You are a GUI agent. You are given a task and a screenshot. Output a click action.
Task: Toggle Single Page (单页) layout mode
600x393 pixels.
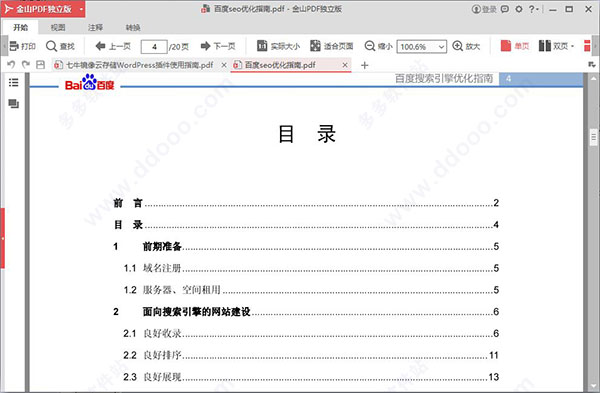tap(515, 46)
